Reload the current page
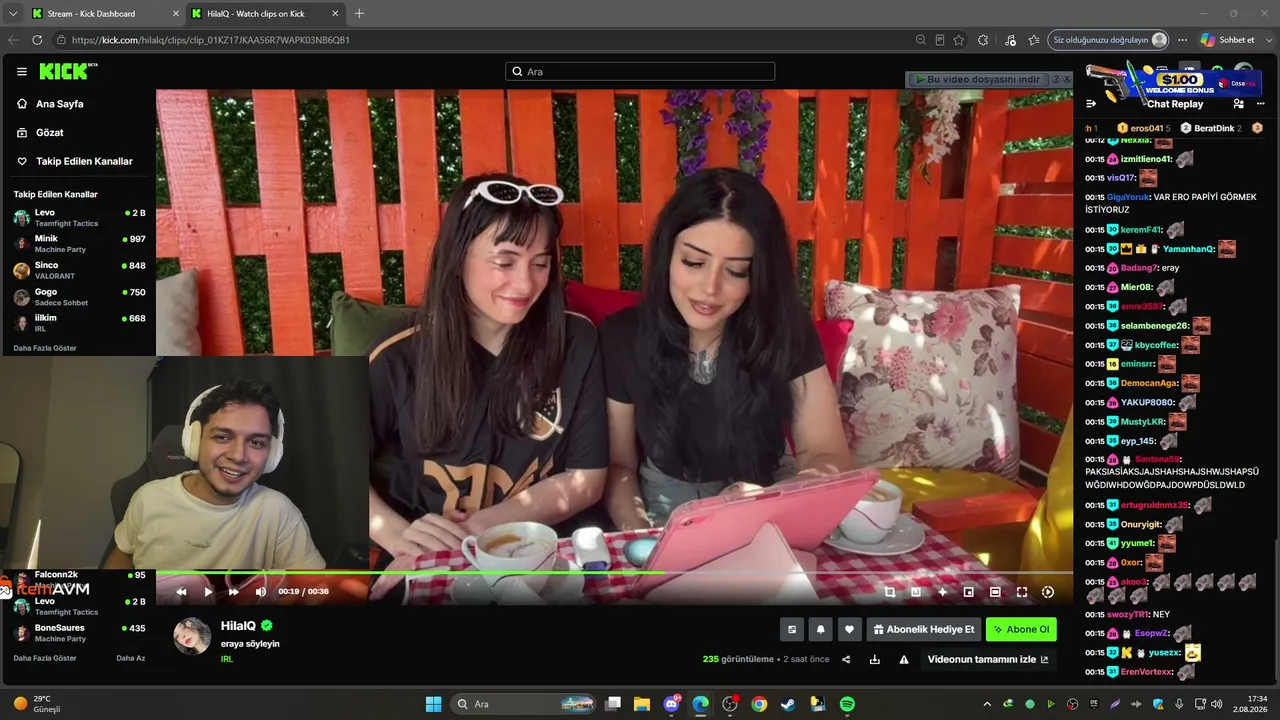The width and height of the screenshot is (1280, 720). (37, 40)
